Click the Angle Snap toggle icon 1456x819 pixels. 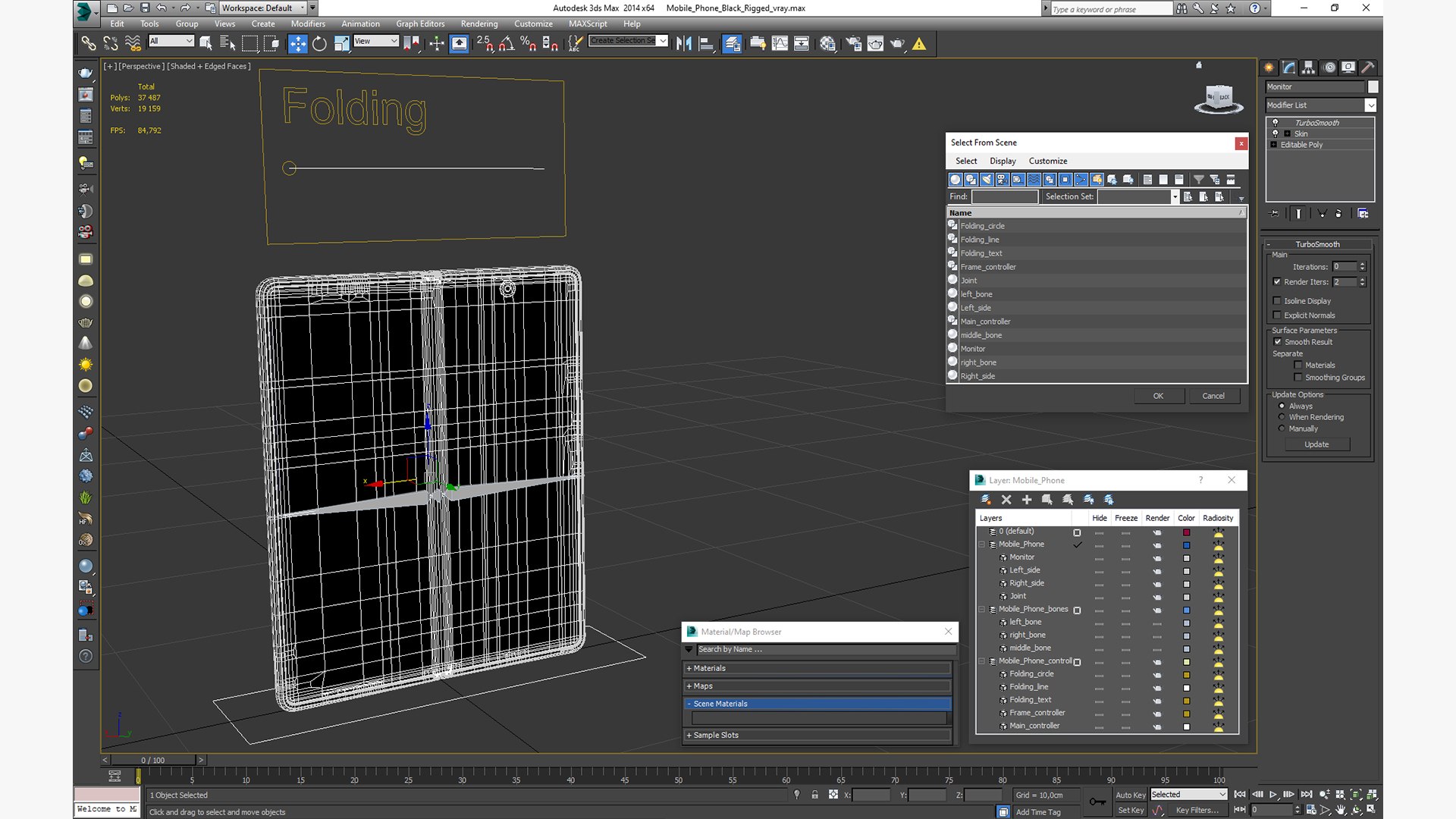point(506,44)
